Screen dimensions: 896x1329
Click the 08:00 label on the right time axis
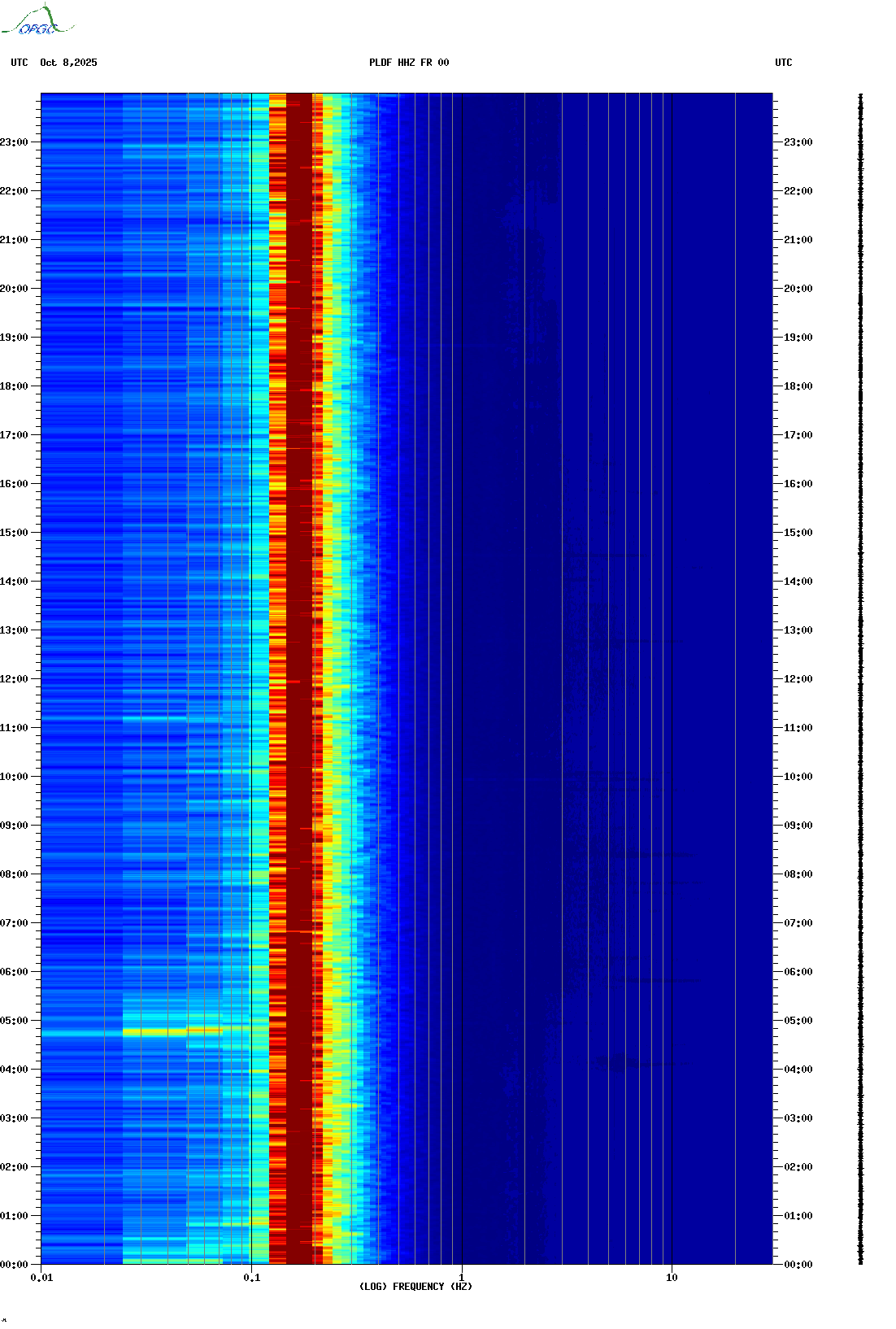click(x=798, y=874)
